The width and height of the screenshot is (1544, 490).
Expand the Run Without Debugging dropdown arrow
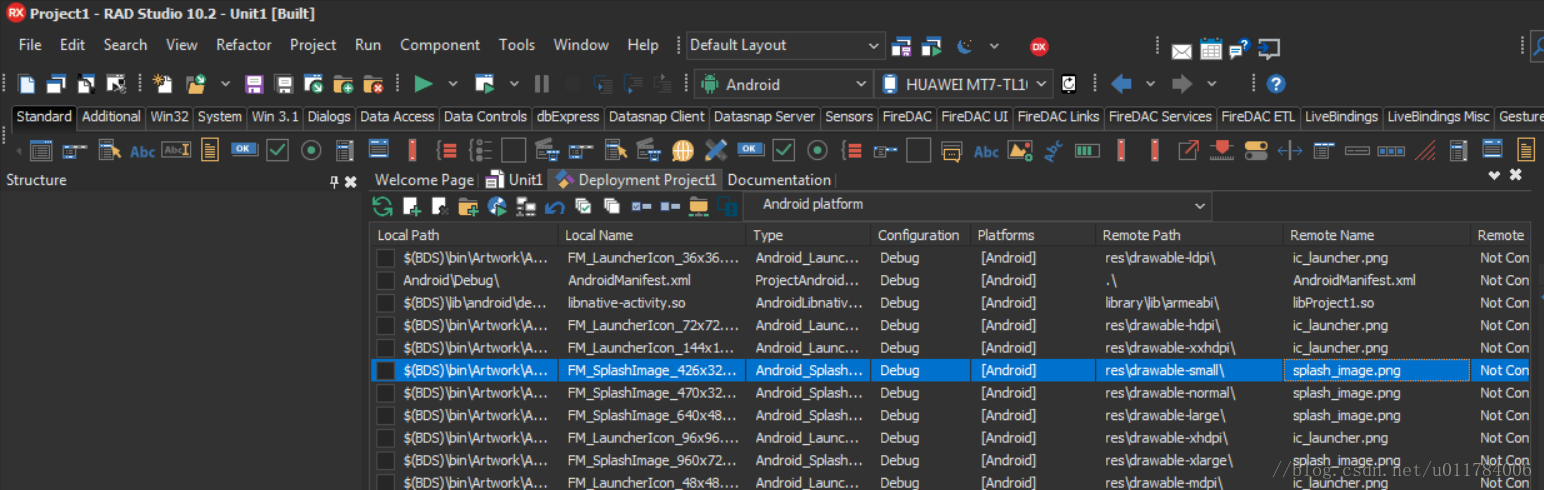[514, 84]
